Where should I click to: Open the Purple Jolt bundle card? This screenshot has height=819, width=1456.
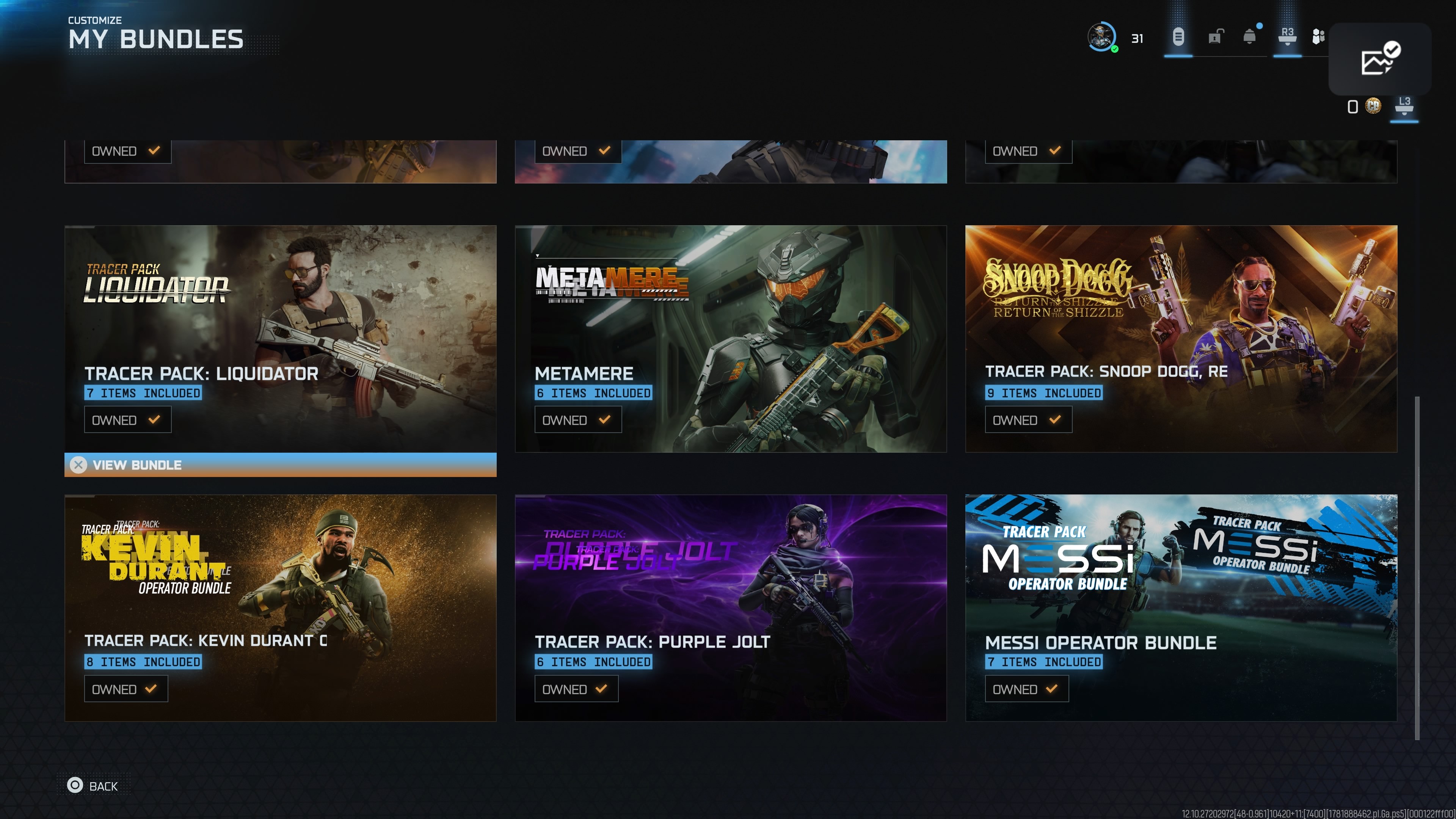(731, 607)
